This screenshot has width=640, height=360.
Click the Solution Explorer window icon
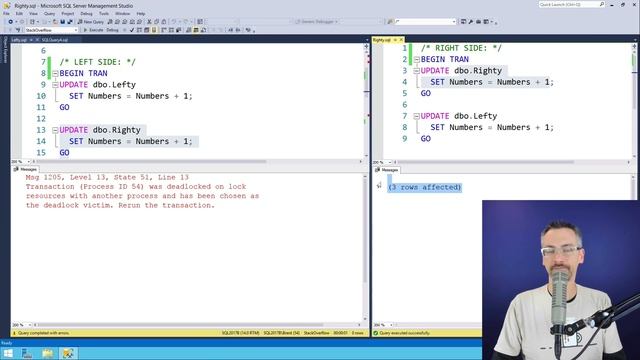(463, 22)
